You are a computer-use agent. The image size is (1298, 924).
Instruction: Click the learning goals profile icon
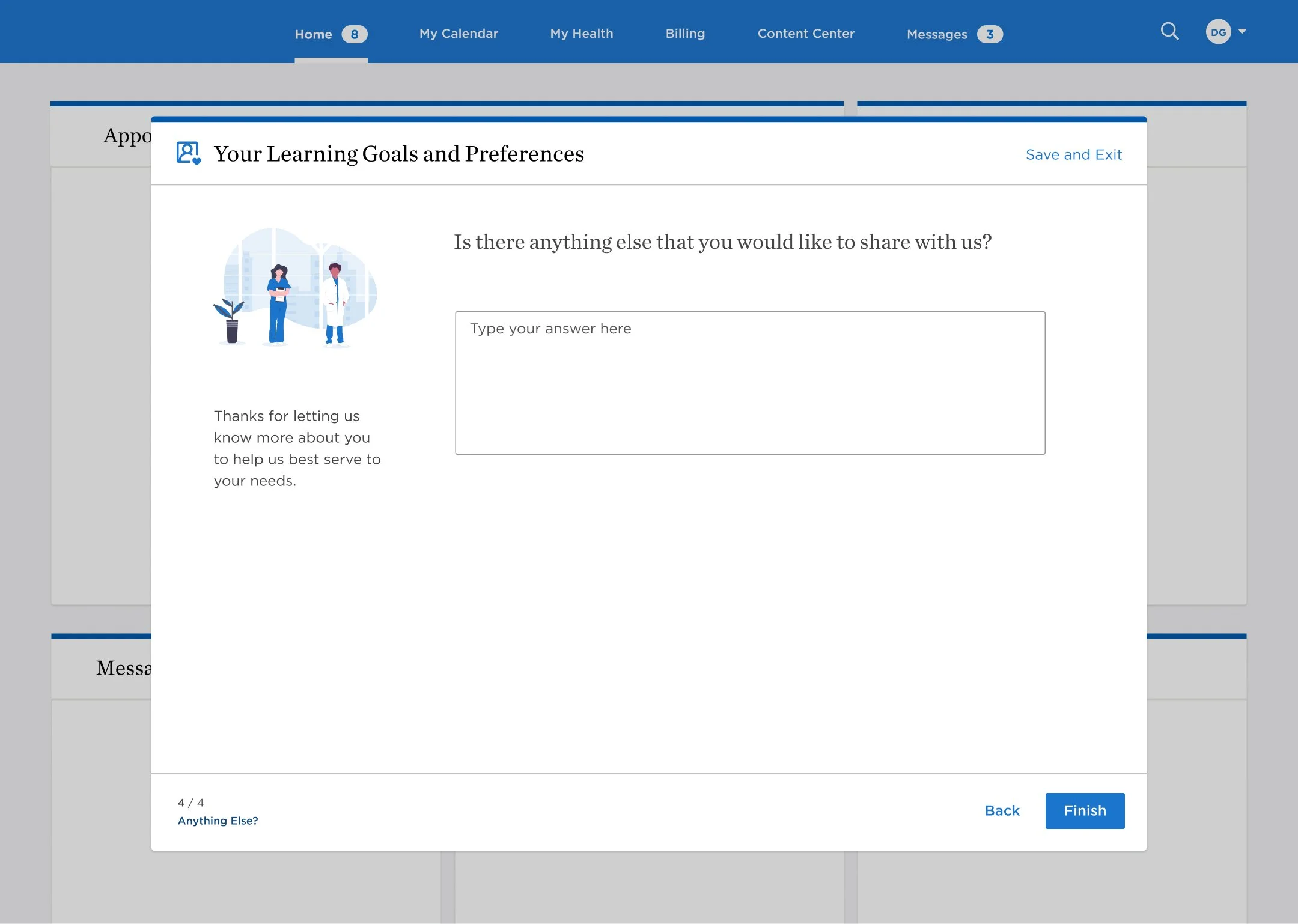click(x=188, y=153)
